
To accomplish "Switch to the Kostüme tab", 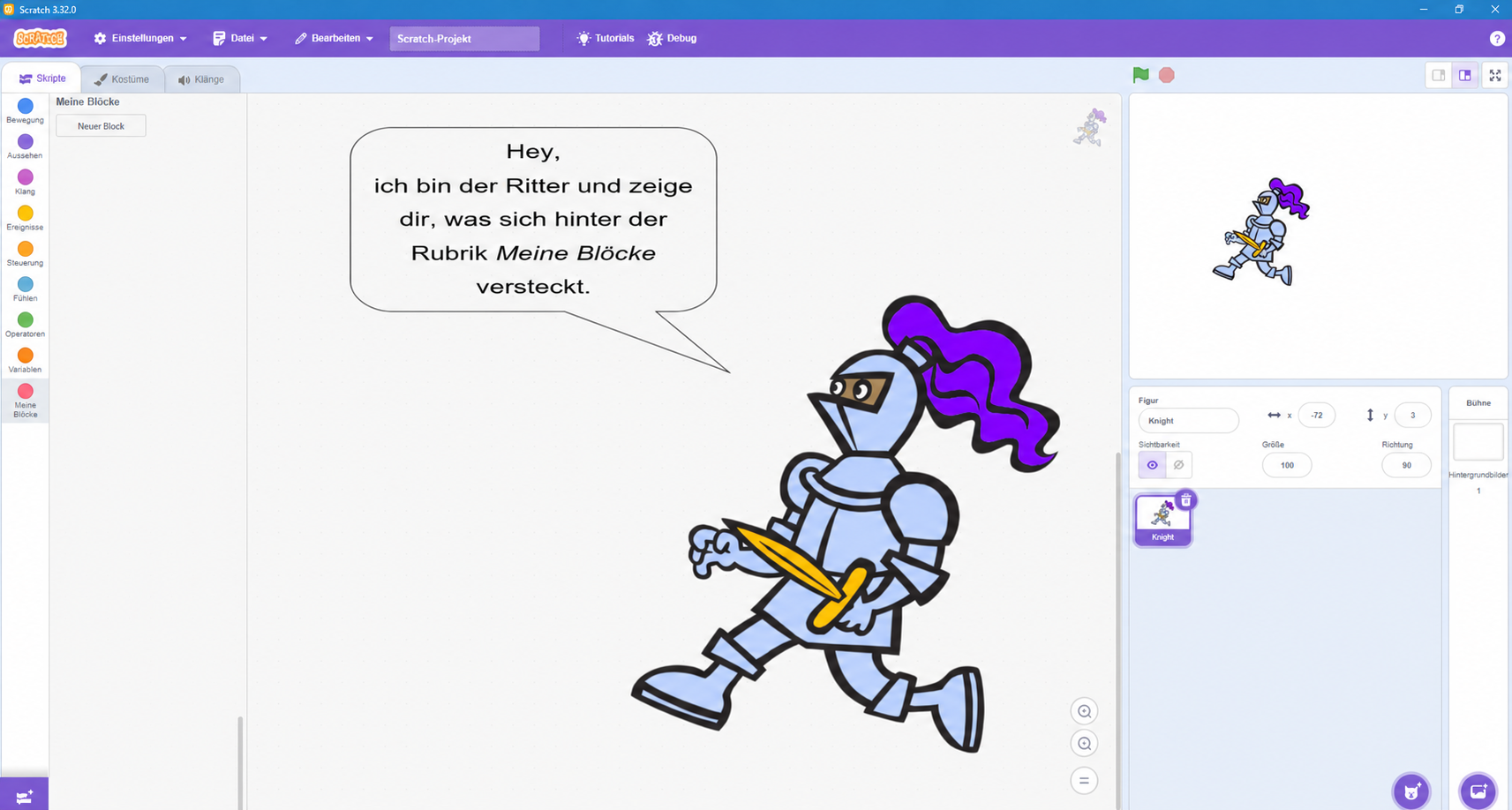I will [122, 79].
